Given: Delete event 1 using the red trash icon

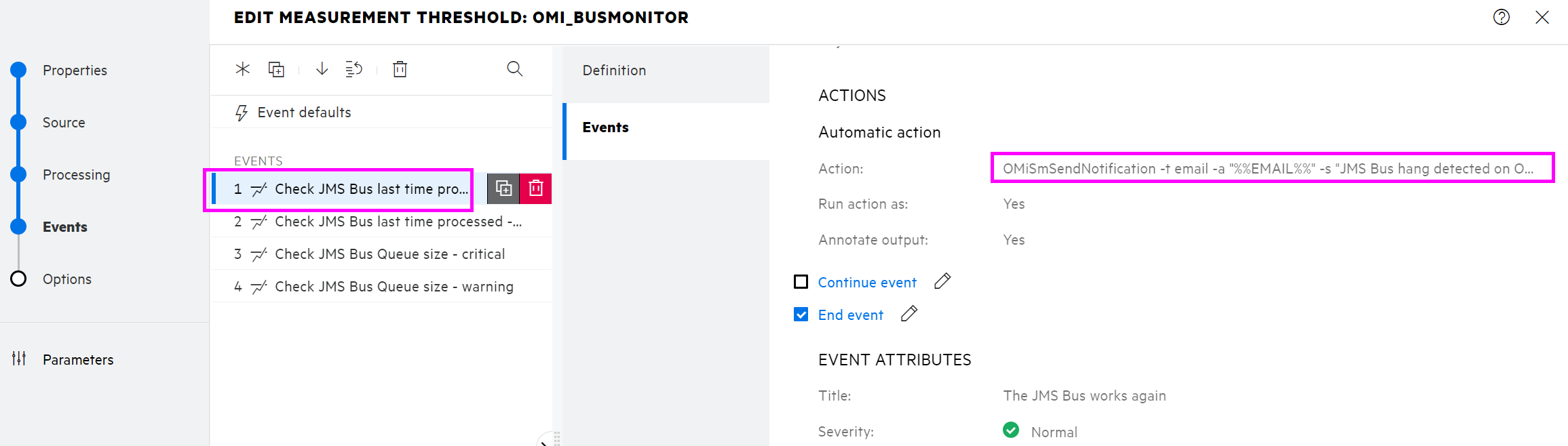Looking at the screenshot, I should [x=535, y=188].
